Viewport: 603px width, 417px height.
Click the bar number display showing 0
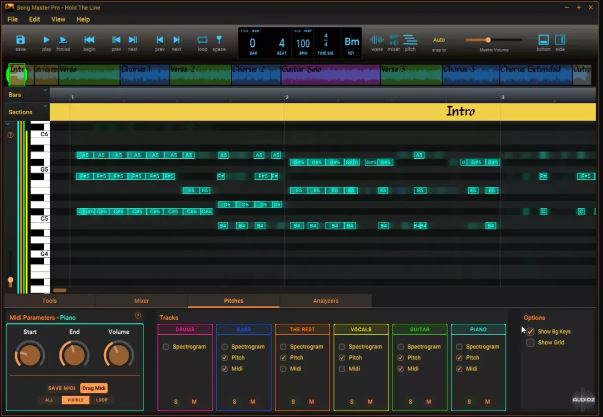pos(252,43)
